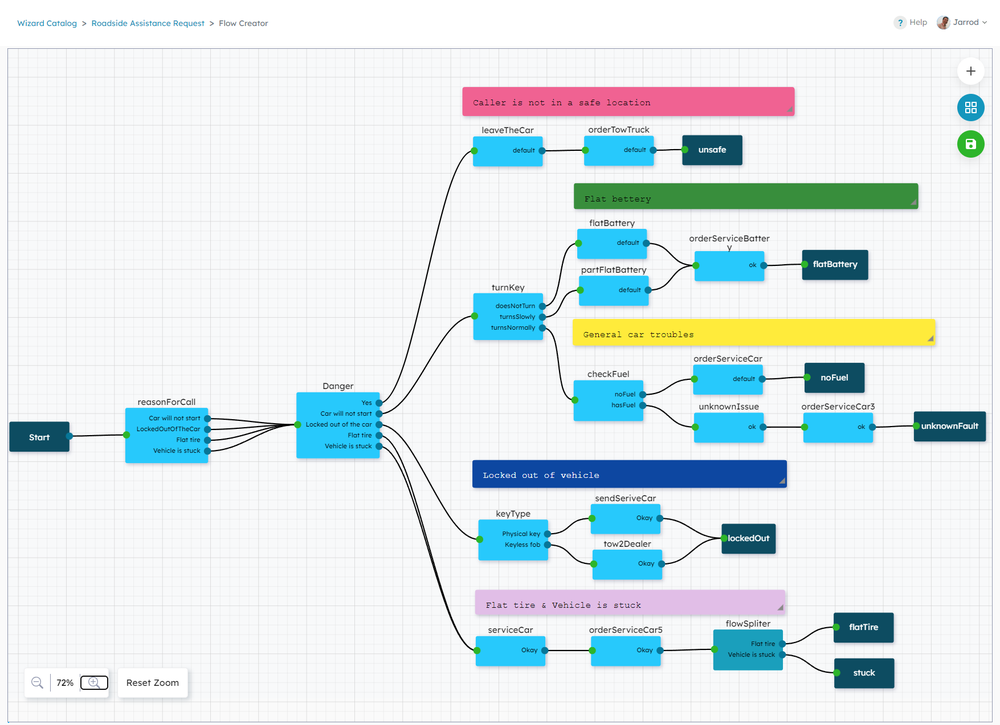Select the unsafe end node
The image size is (1000, 725).
coord(712,150)
